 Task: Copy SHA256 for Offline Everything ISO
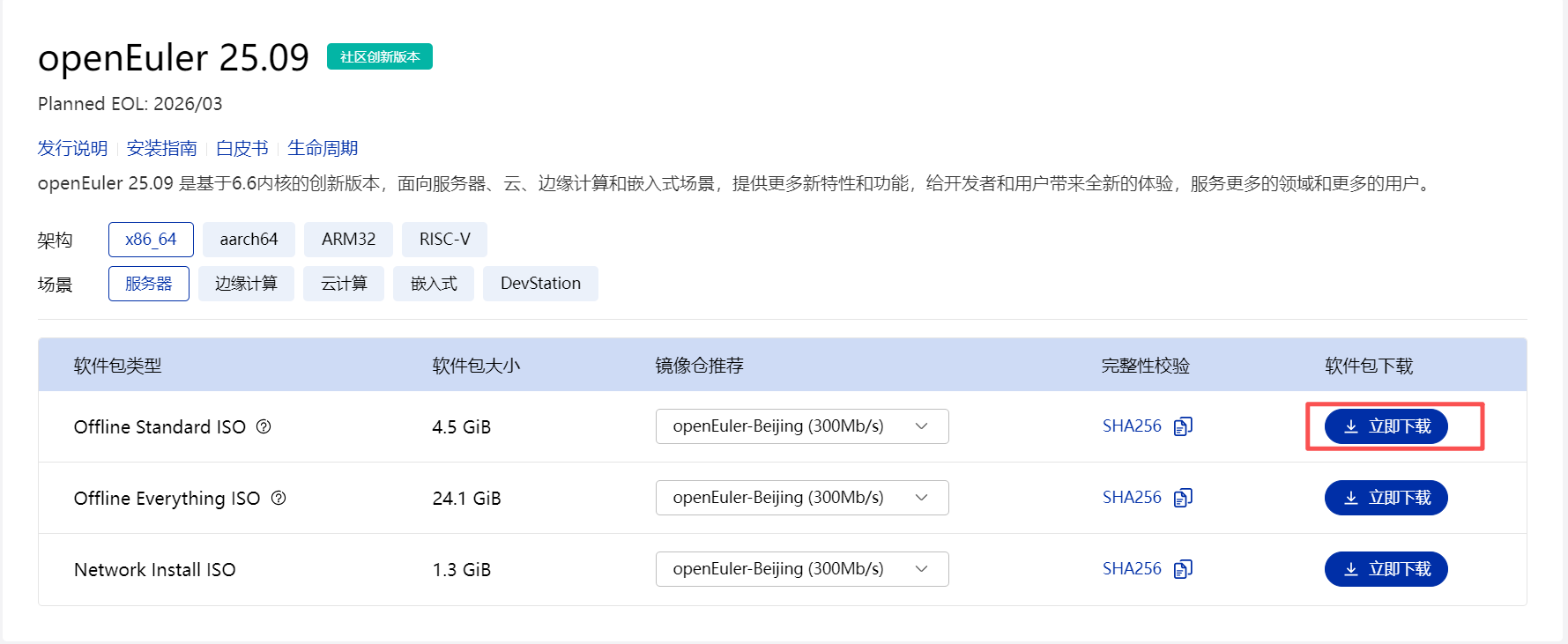click(1183, 498)
